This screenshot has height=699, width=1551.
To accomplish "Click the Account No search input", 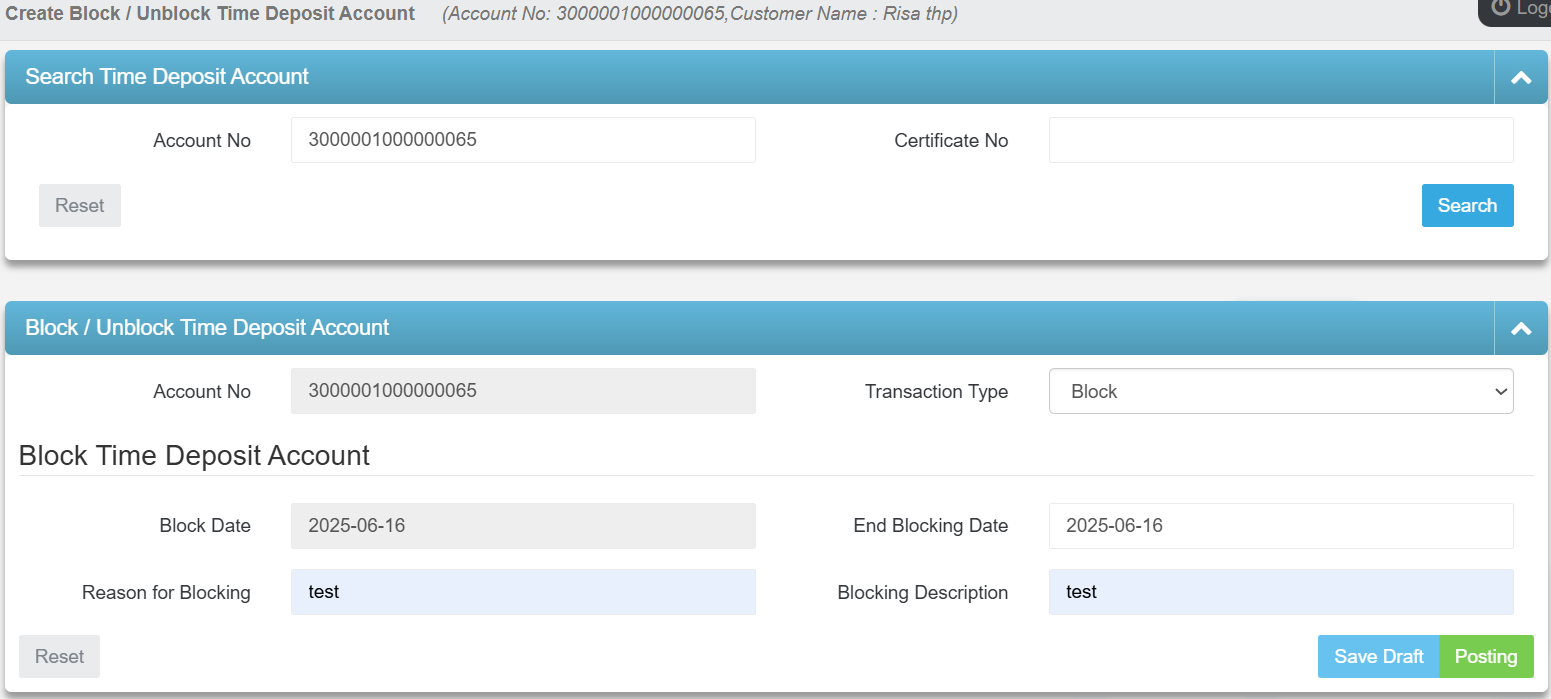I will pyautogui.click(x=522, y=140).
